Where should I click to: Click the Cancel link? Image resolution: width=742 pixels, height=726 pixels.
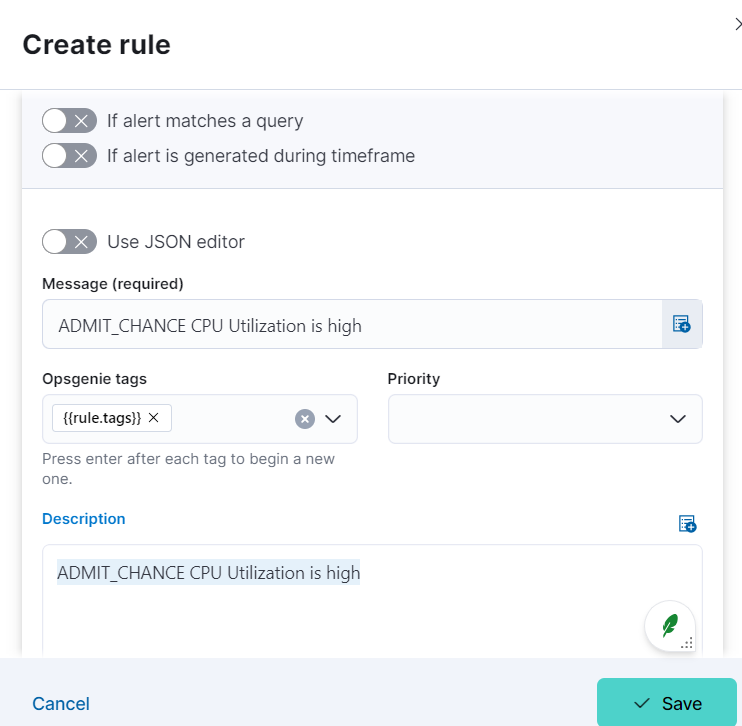61,704
